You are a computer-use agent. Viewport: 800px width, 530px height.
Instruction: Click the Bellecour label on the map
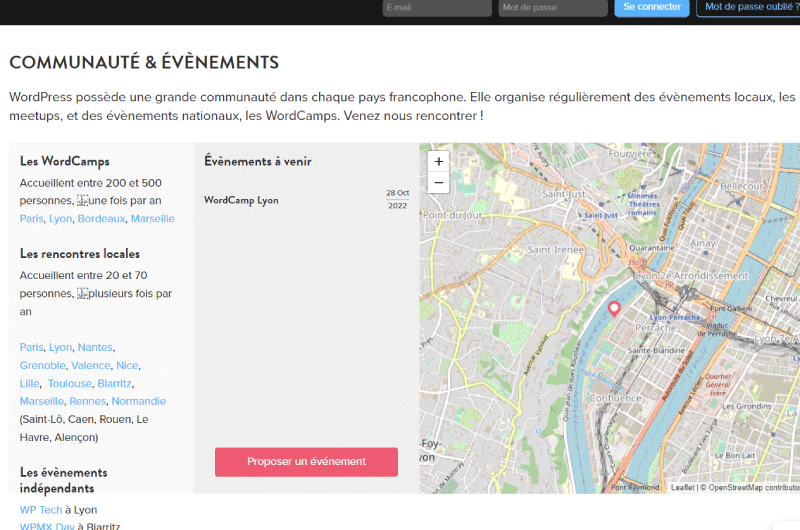741,186
